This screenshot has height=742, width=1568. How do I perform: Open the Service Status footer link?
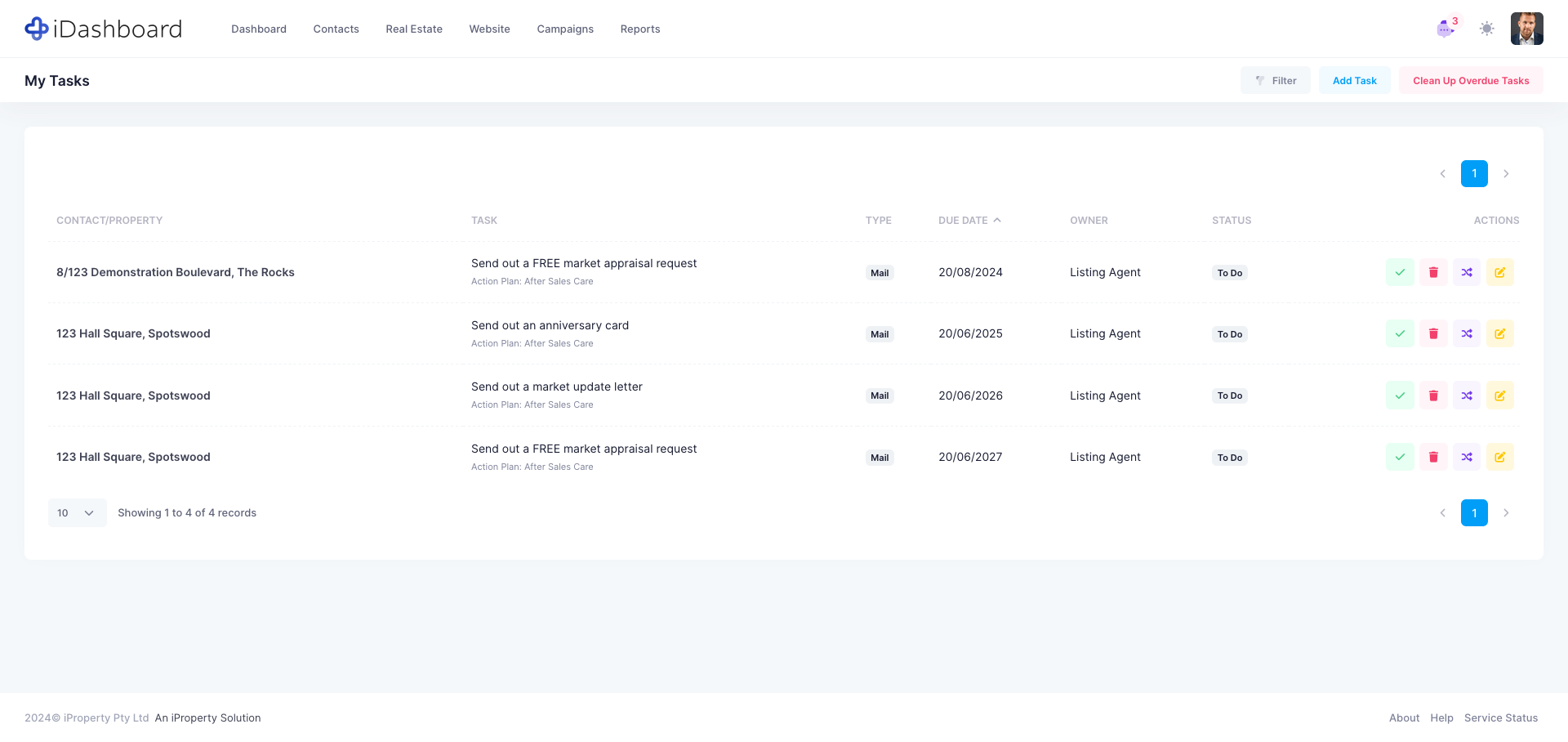click(1500, 718)
